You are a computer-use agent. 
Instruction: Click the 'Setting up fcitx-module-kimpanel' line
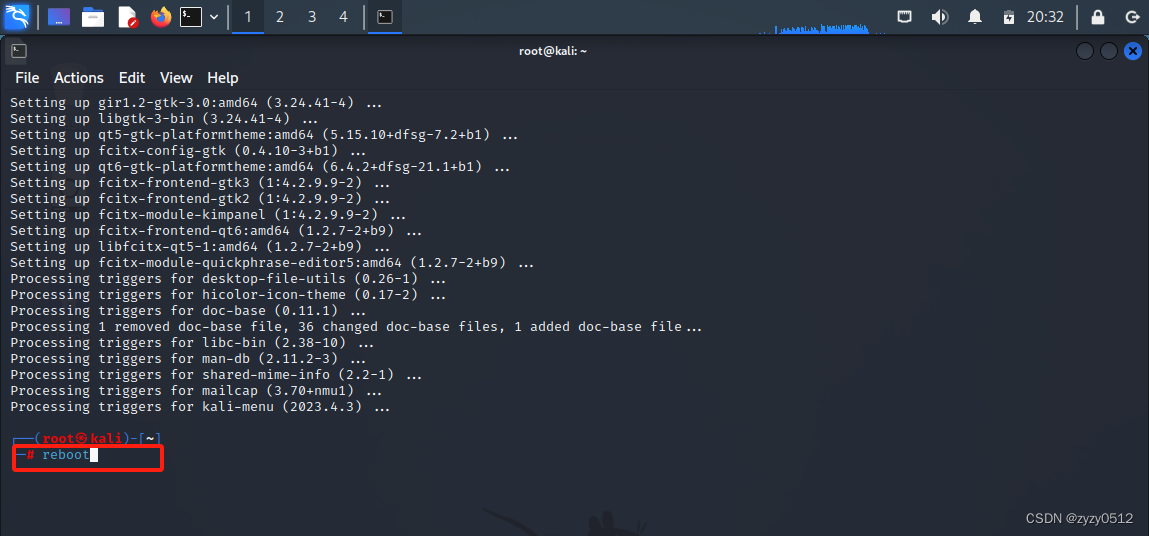pyautogui.click(x=208, y=215)
